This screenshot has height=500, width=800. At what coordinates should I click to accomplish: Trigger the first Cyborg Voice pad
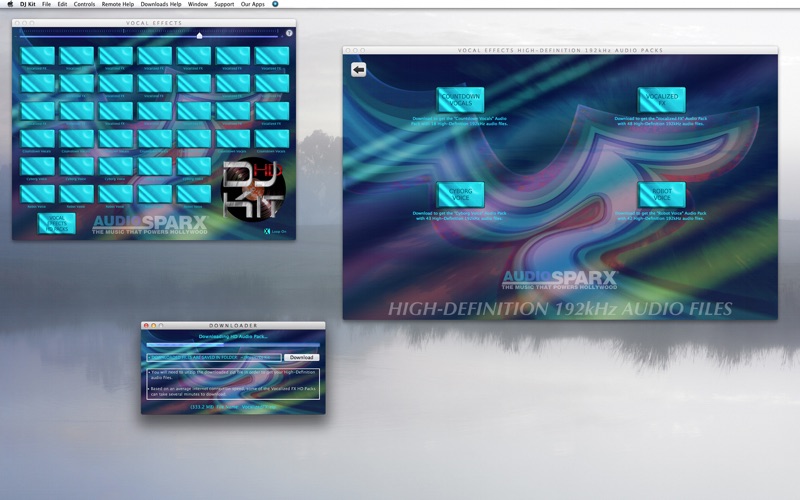pos(37,166)
